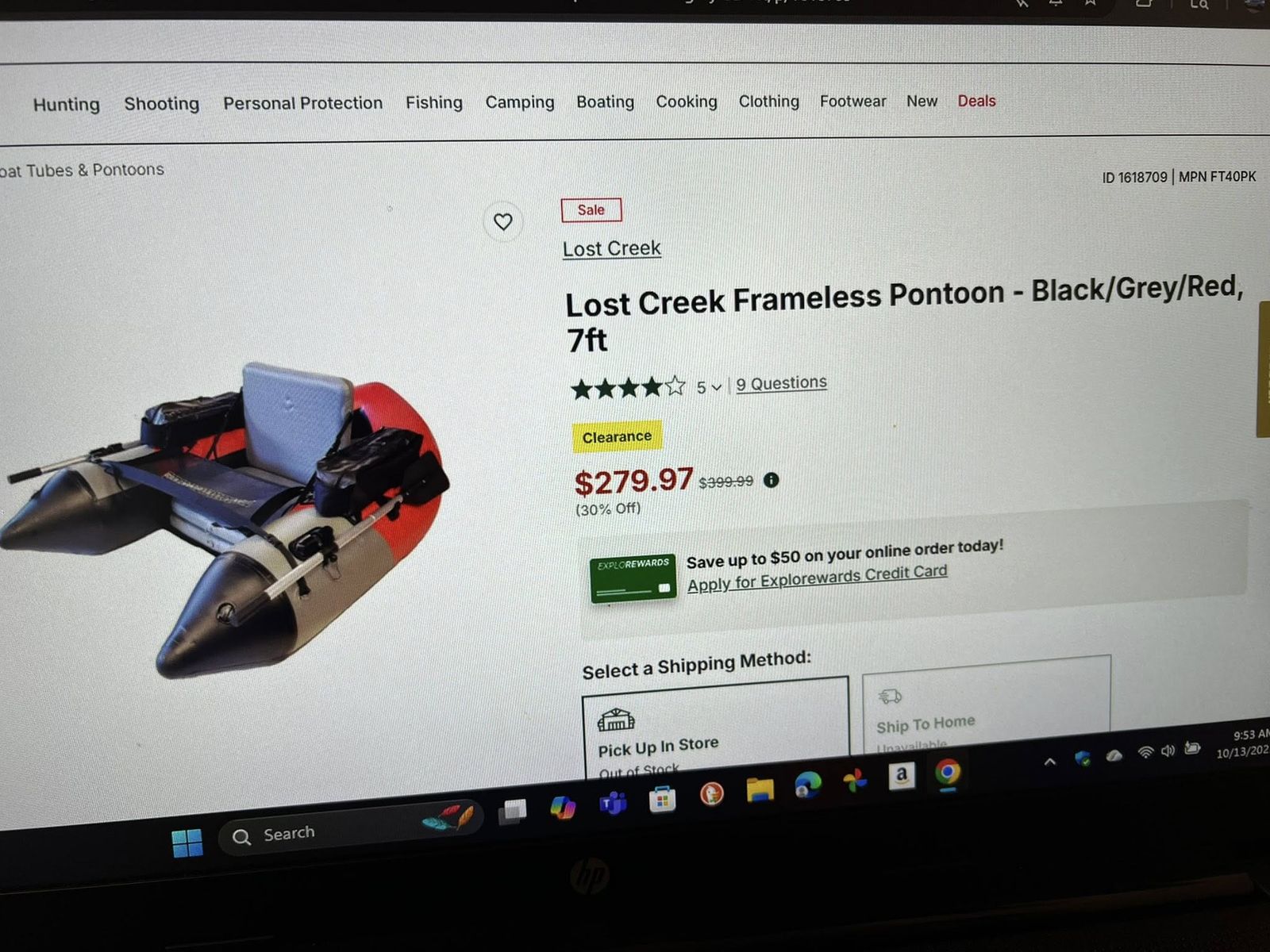The height and width of the screenshot is (952, 1270).
Task: Click the pontoon boat product image
Action: pos(226,516)
